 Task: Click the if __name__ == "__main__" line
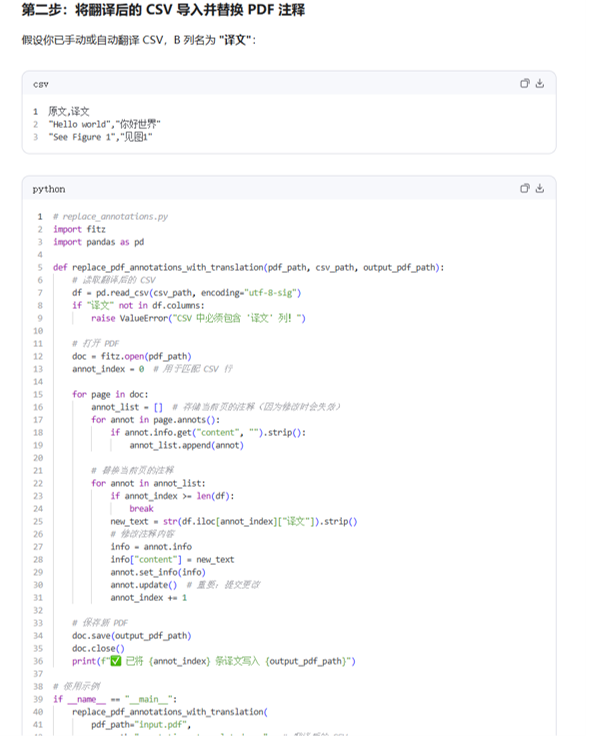pos(115,699)
